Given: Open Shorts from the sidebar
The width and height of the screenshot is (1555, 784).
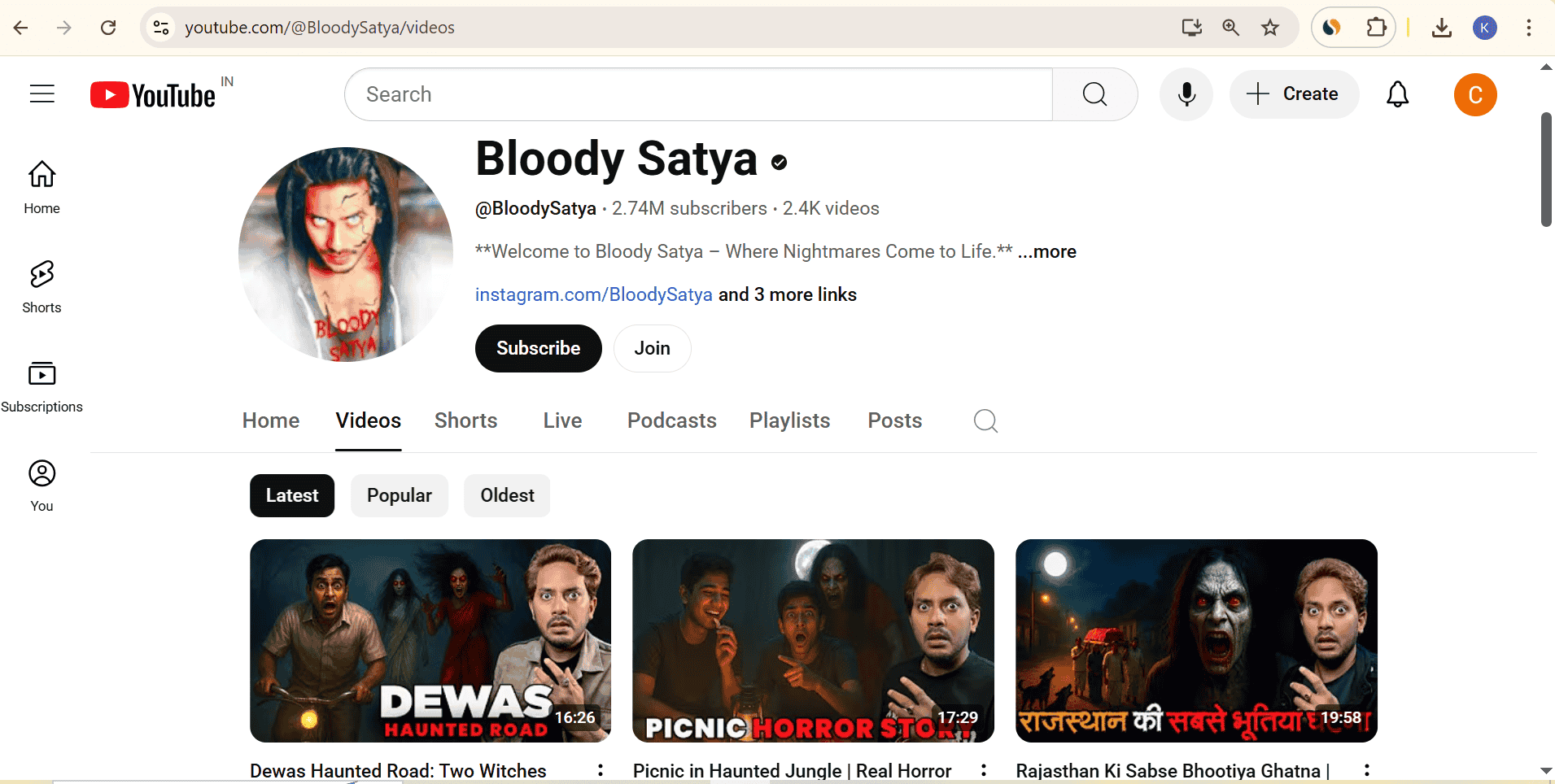Looking at the screenshot, I should (41, 286).
